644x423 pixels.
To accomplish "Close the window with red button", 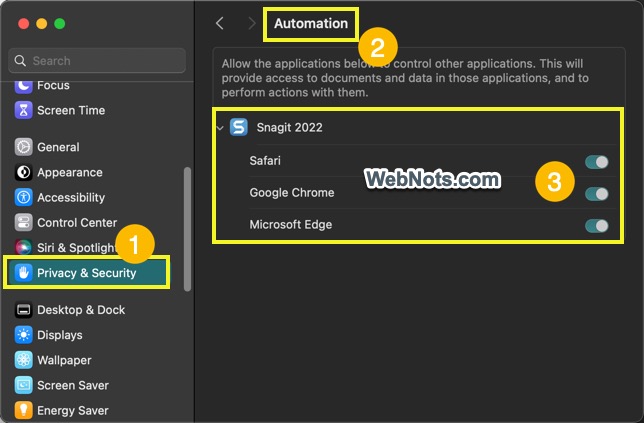I will (23, 24).
